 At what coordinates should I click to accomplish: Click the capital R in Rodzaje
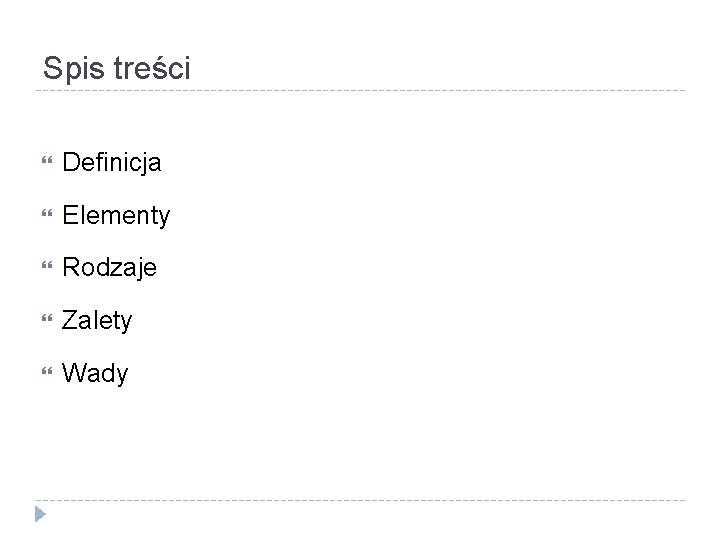coord(71,268)
